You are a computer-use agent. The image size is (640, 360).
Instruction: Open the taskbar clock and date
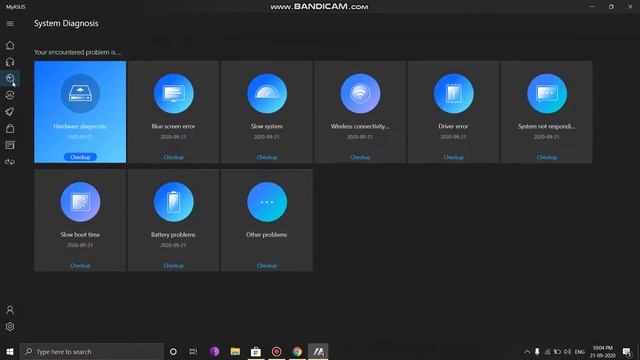click(602, 352)
